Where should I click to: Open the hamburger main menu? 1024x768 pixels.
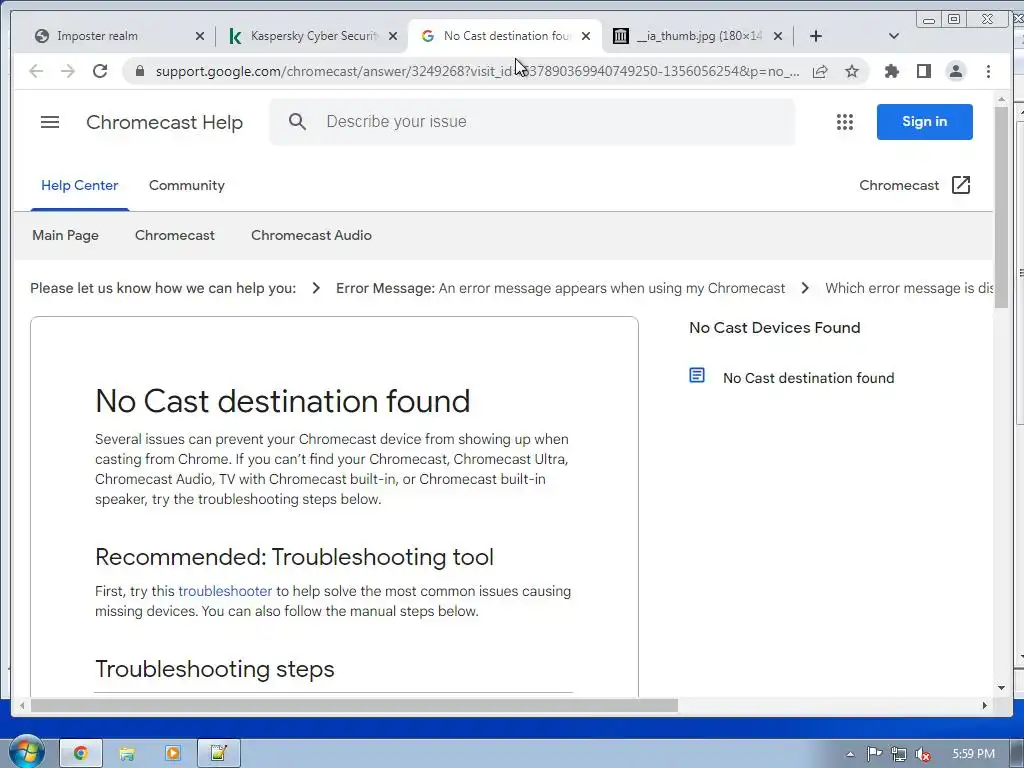[x=50, y=122]
